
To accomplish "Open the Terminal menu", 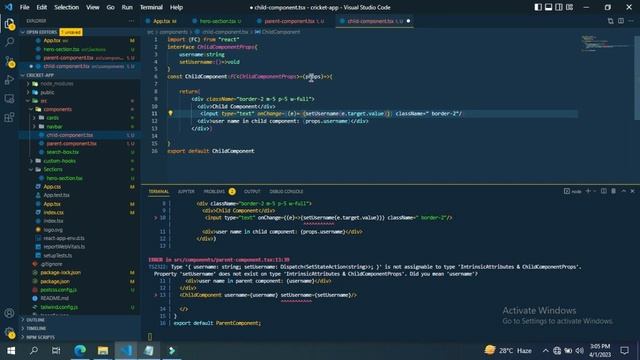I will 151,7.
